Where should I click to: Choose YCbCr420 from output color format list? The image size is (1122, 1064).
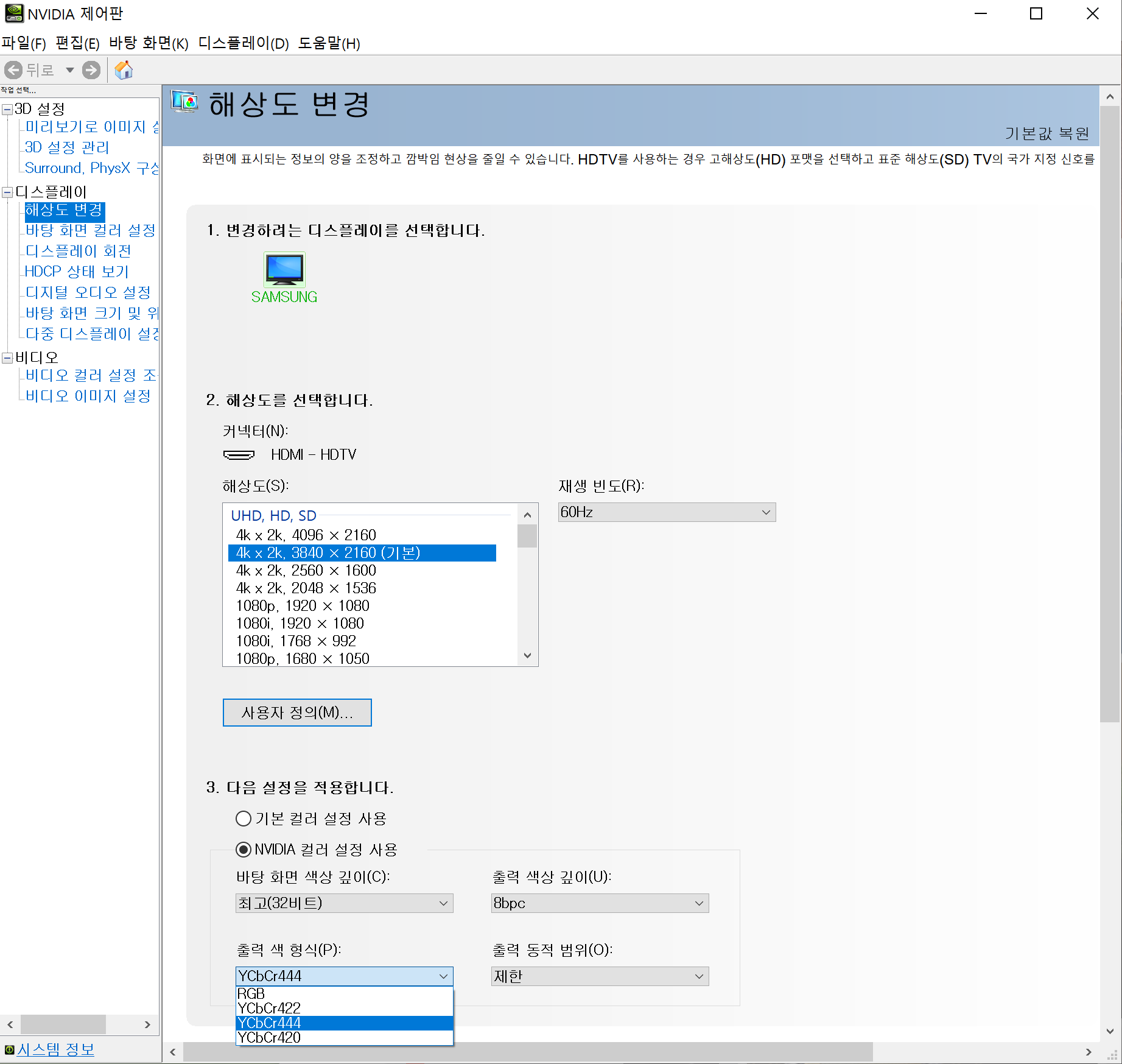(345, 1038)
